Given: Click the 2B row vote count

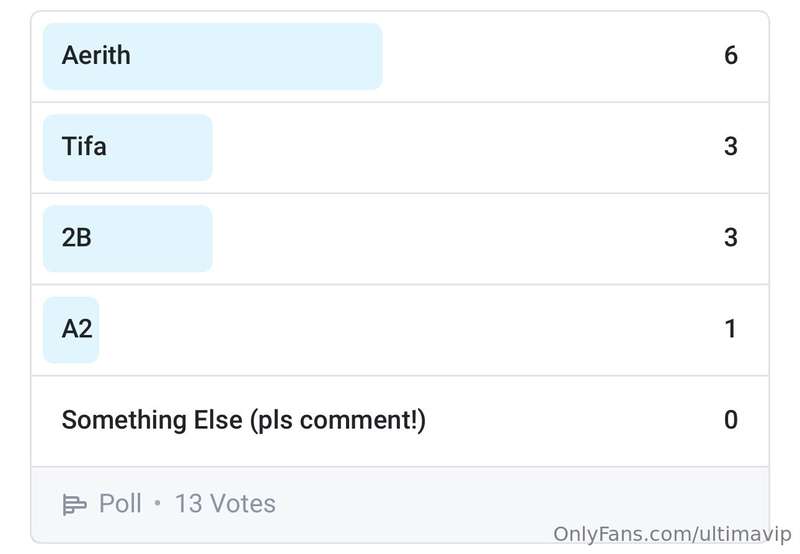Looking at the screenshot, I should [x=731, y=238].
